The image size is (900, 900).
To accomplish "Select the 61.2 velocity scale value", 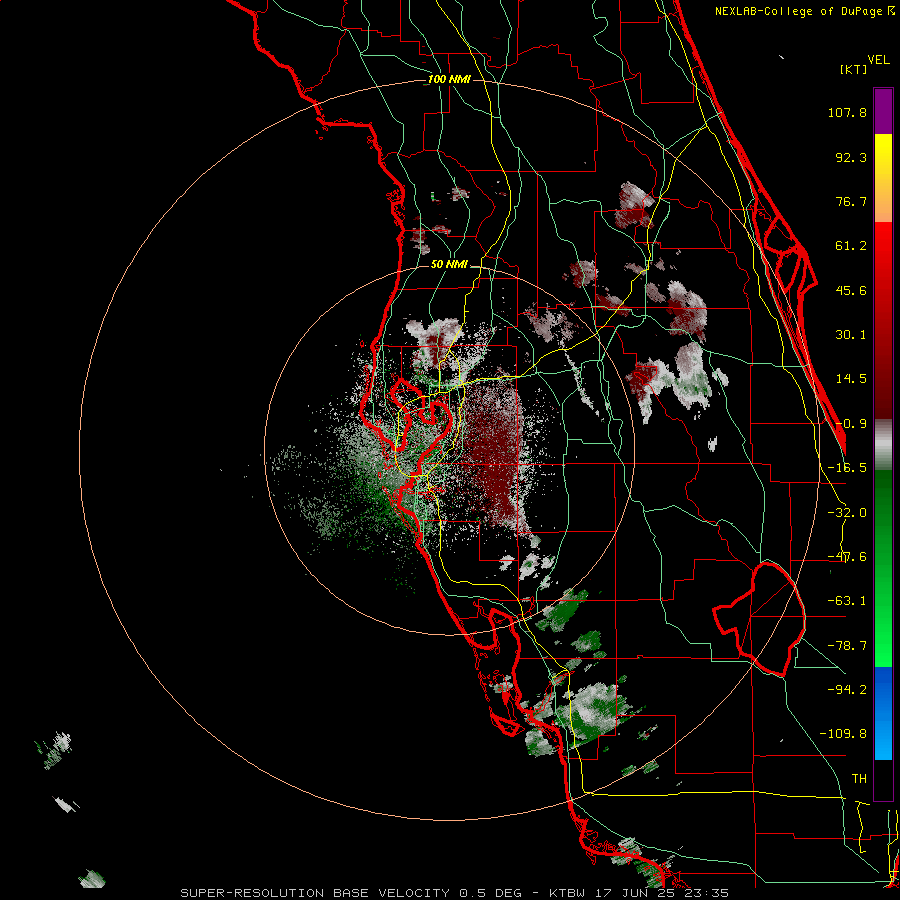I will (851, 246).
